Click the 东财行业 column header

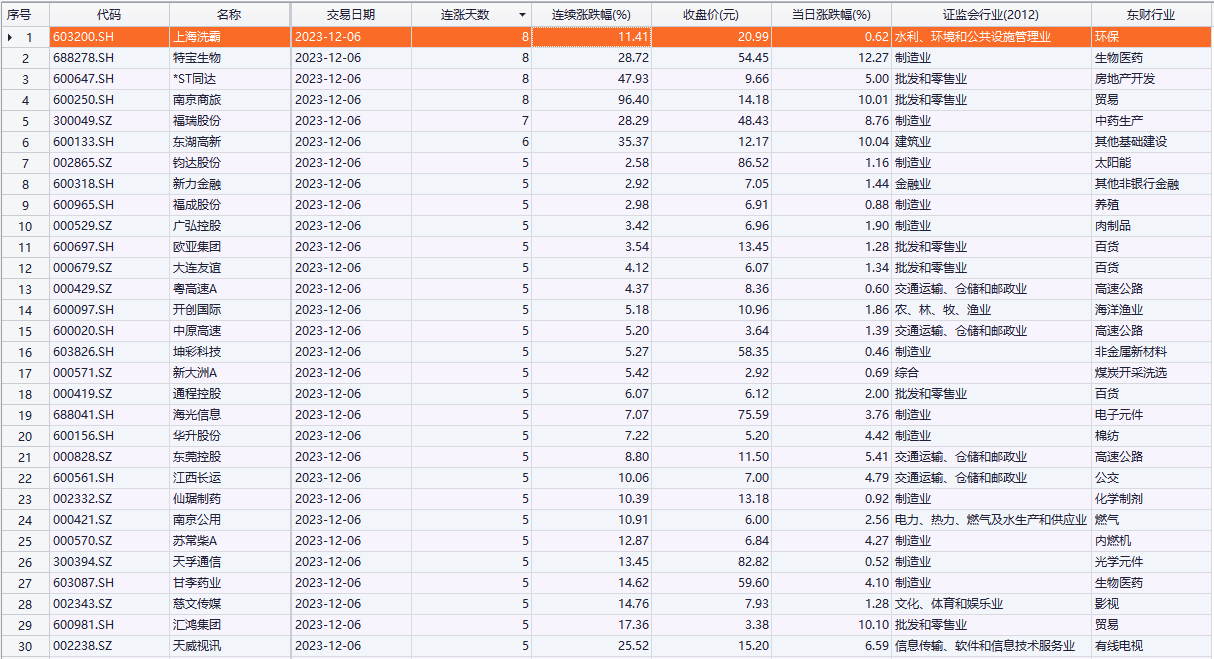point(1149,15)
